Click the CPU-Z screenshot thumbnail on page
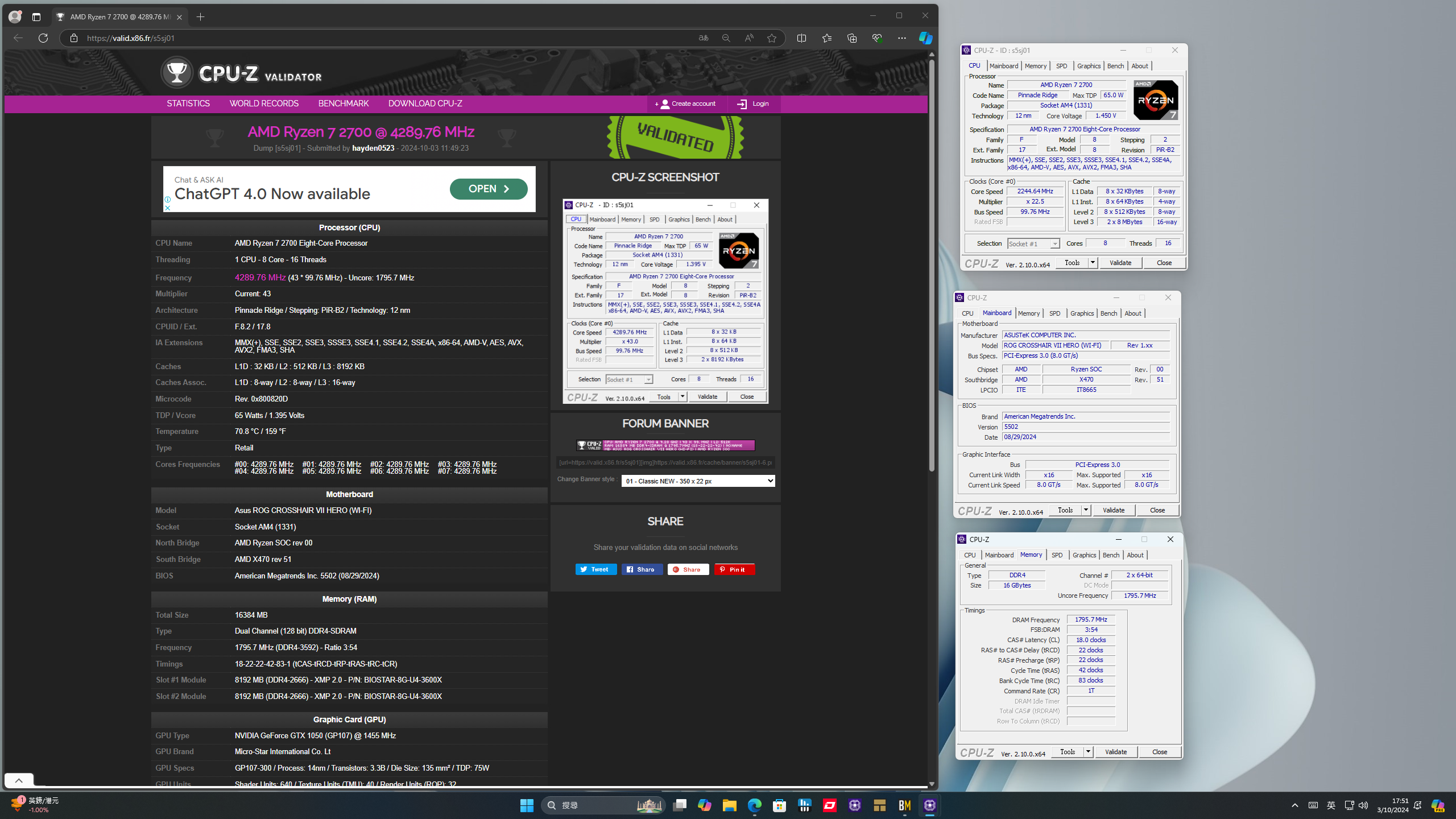The width and height of the screenshot is (1456, 819). click(x=665, y=301)
